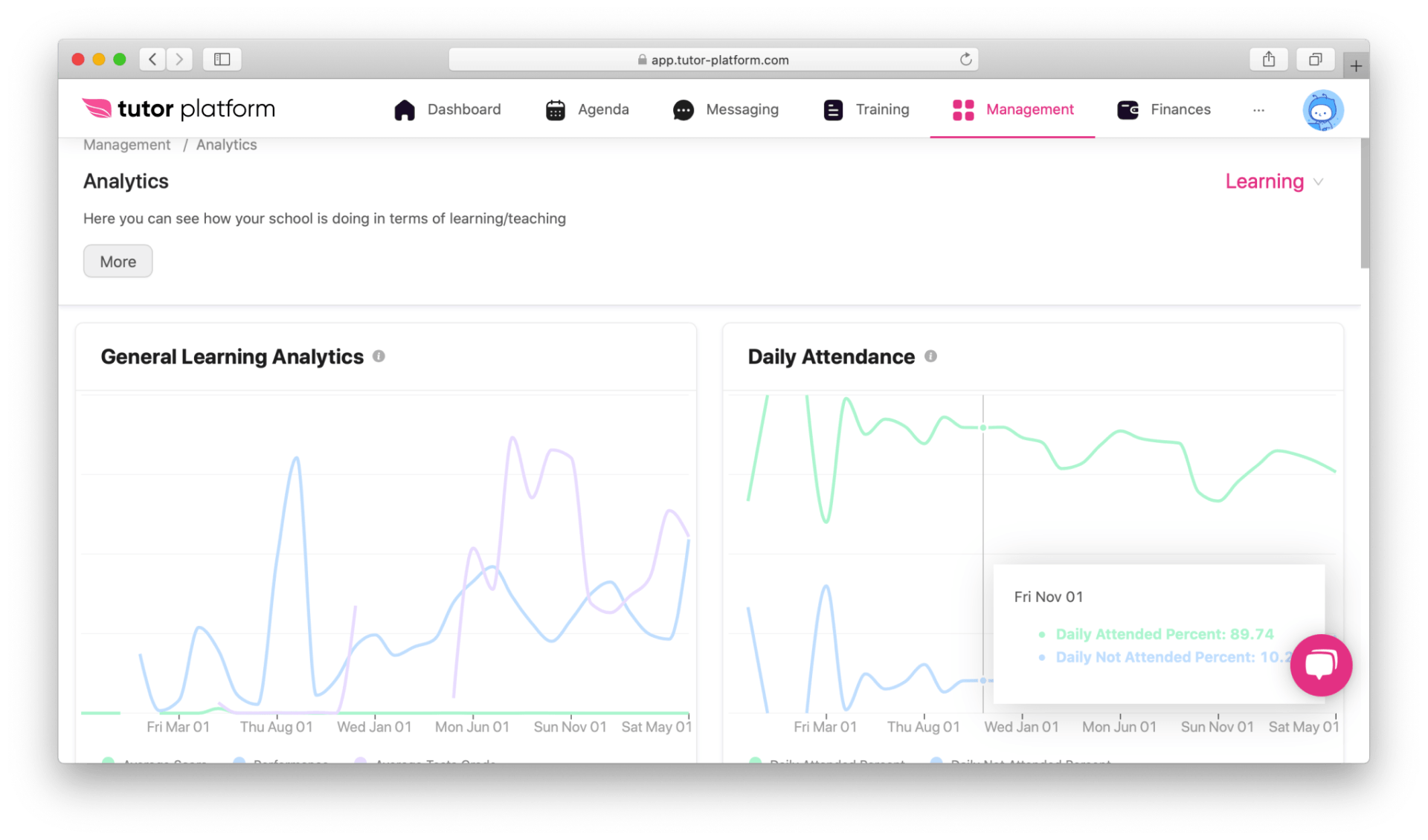Expand the ellipsis navigation menu

click(x=1258, y=110)
